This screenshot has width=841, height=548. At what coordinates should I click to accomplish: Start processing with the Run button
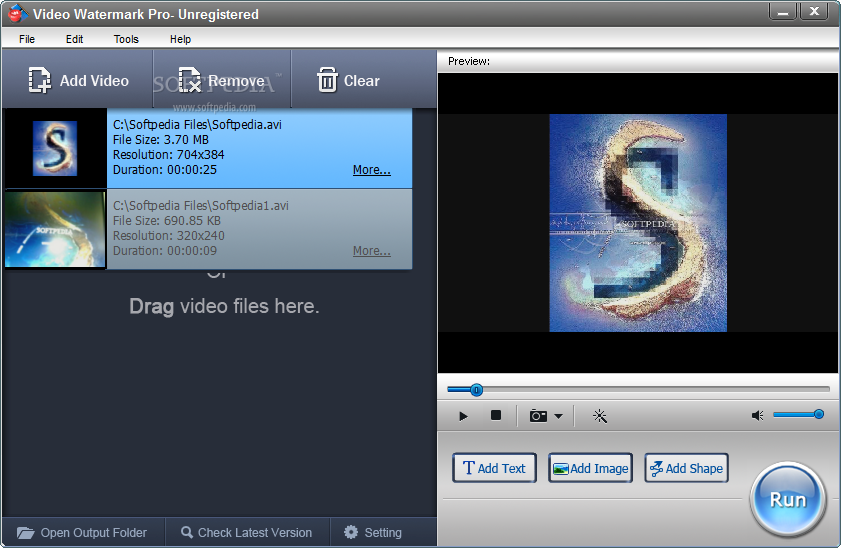pos(787,499)
